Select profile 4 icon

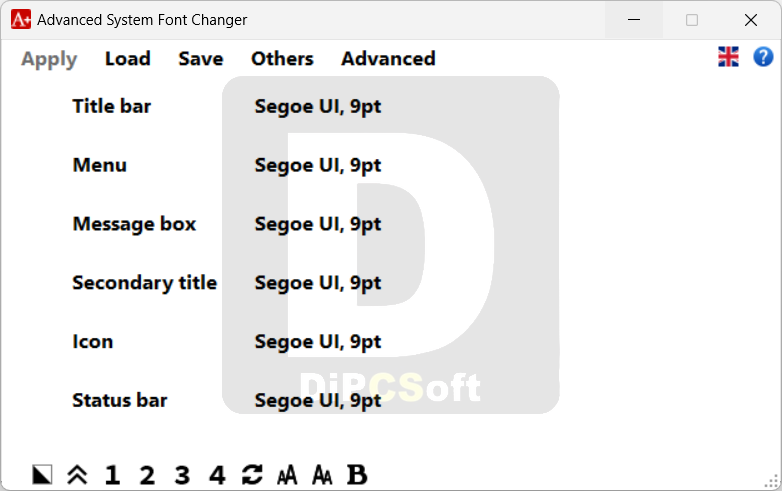click(x=217, y=475)
